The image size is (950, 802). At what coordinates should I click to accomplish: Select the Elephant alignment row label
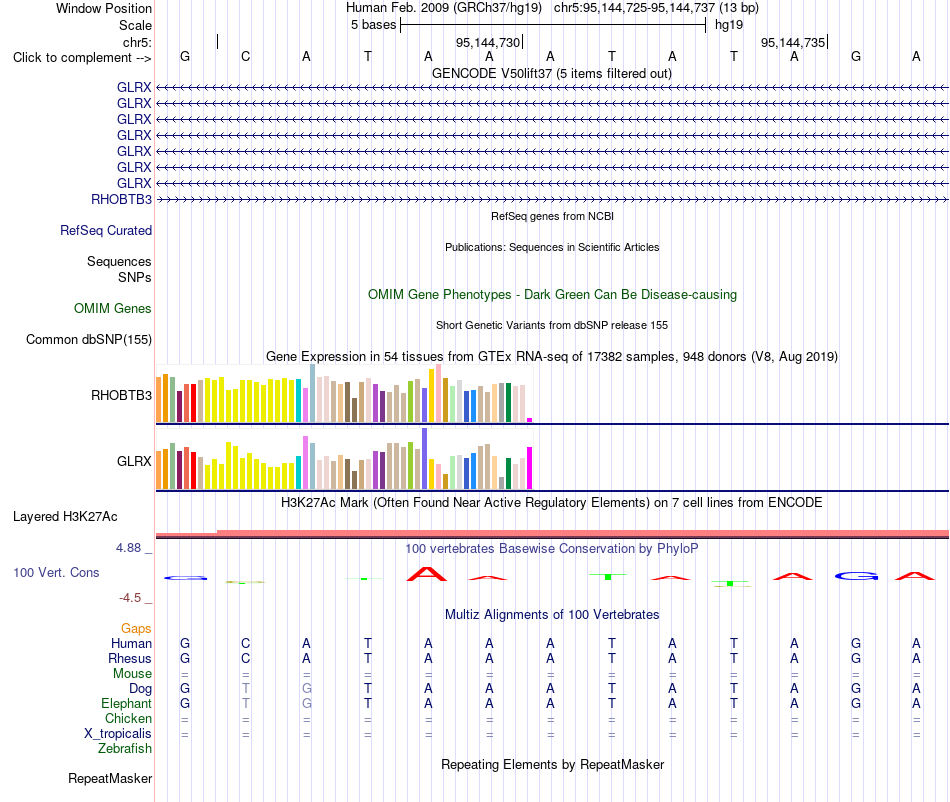126,703
